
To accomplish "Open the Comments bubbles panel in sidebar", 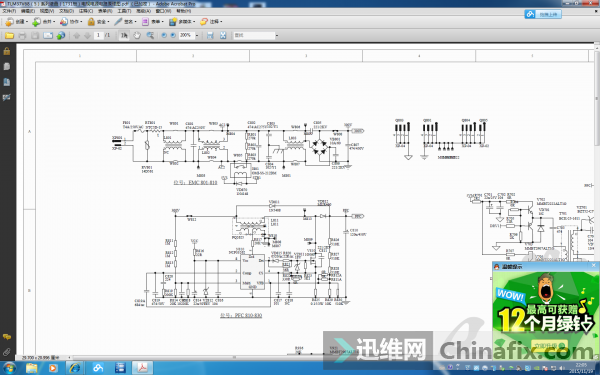I will pyautogui.click(x=7, y=337).
